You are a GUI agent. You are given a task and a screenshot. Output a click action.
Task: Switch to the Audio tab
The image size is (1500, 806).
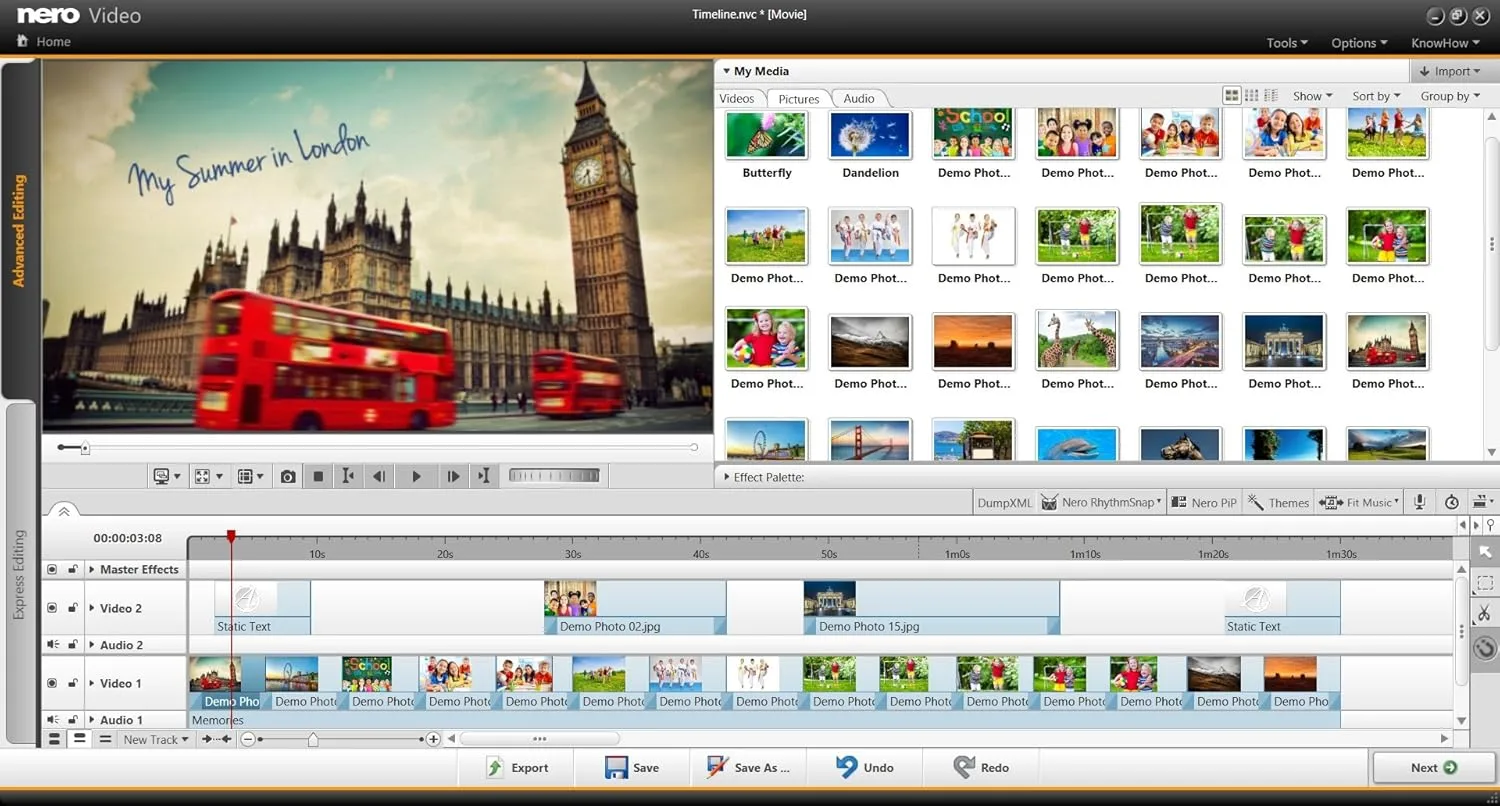tap(858, 98)
